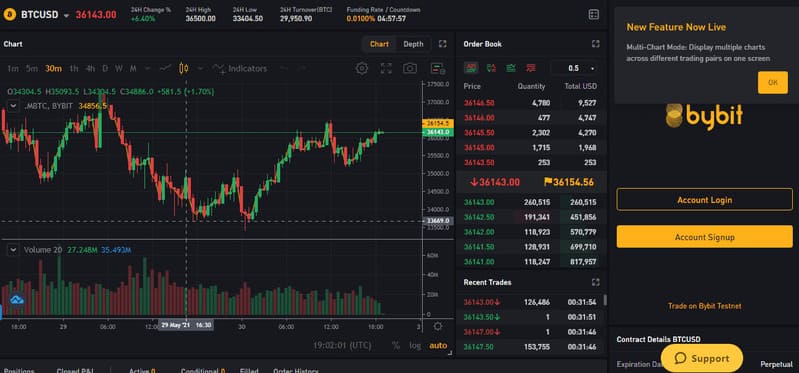799x373 pixels.
Task: Show asks-only order book view
Action: (531, 68)
